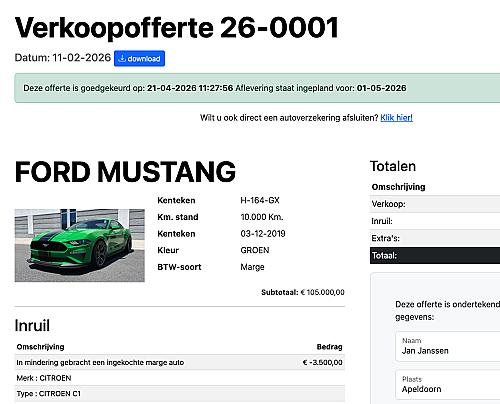Viewport: 500px width, 404px height.
Task: Click license plate value 'H-164-GX'
Action: (x=260, y=200)
